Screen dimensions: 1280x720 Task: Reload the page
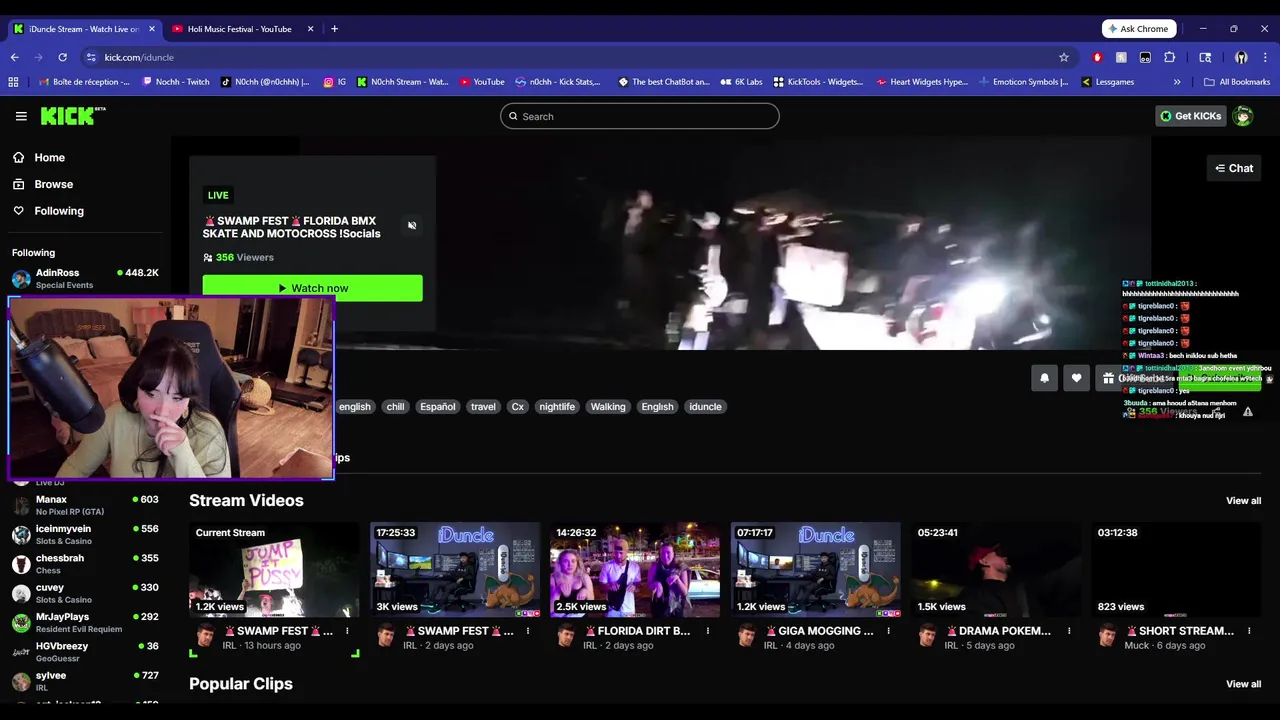click(x=62, y=57)
